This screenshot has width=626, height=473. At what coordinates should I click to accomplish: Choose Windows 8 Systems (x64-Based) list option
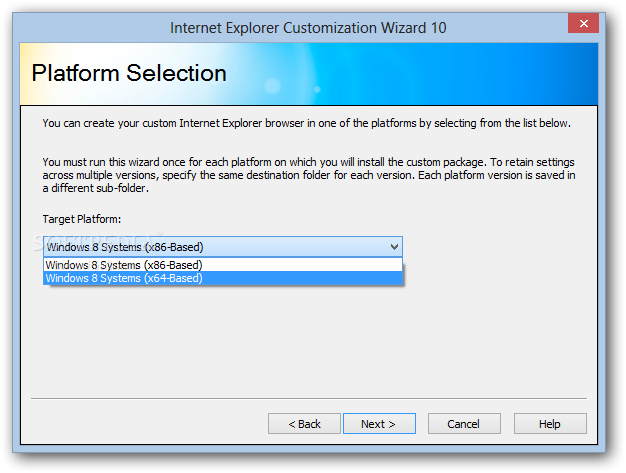pyautogui.click(x=223, y=278)
